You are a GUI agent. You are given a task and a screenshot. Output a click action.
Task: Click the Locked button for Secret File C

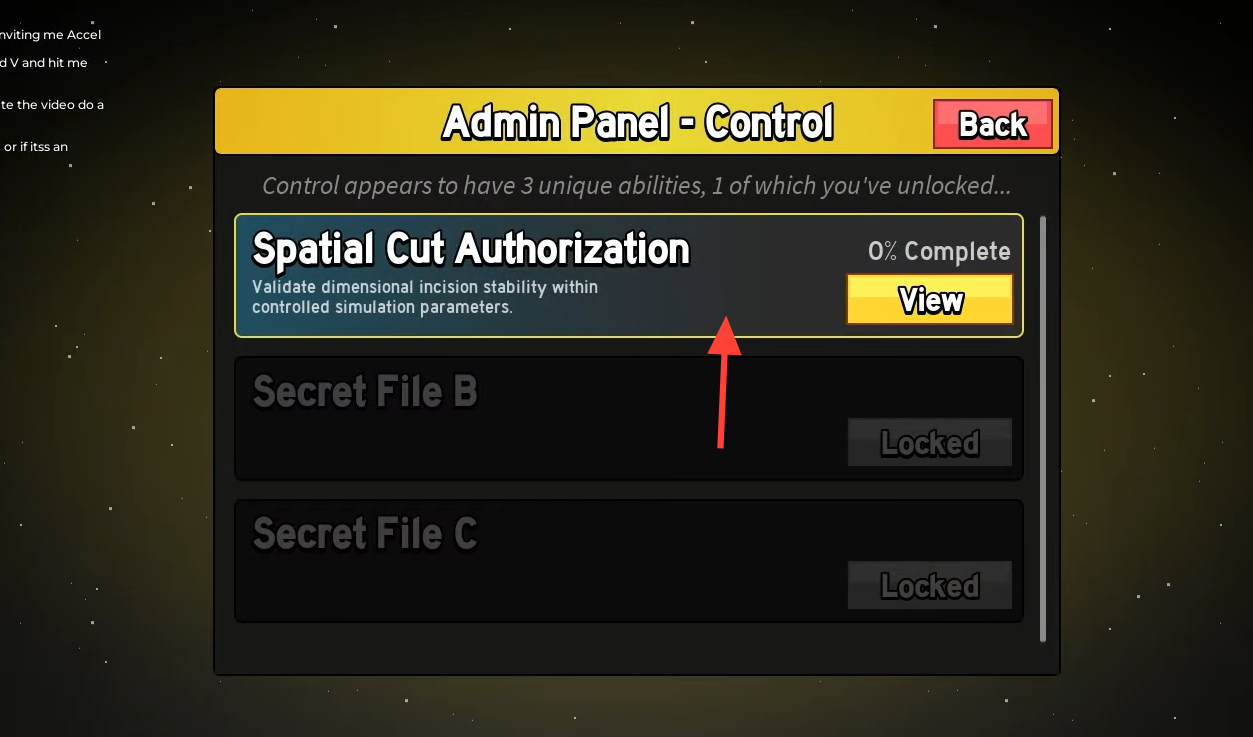coord(930,585)
